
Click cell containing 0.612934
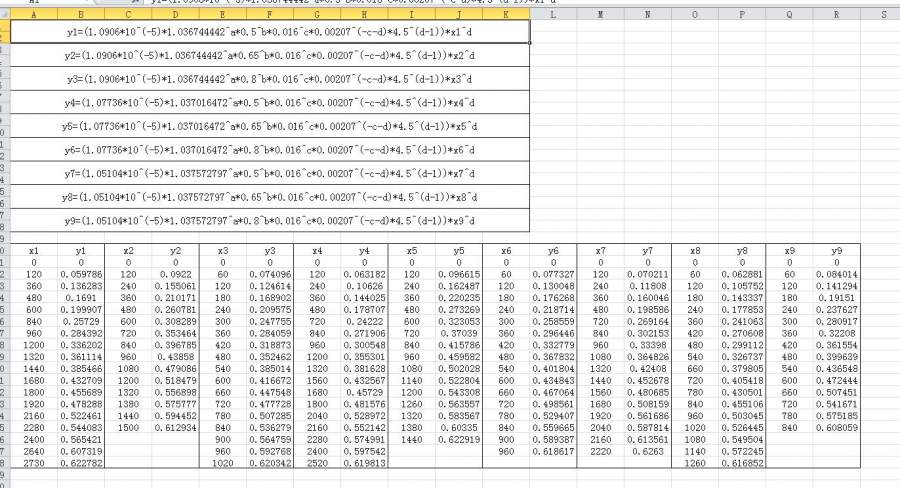[175, 428]
